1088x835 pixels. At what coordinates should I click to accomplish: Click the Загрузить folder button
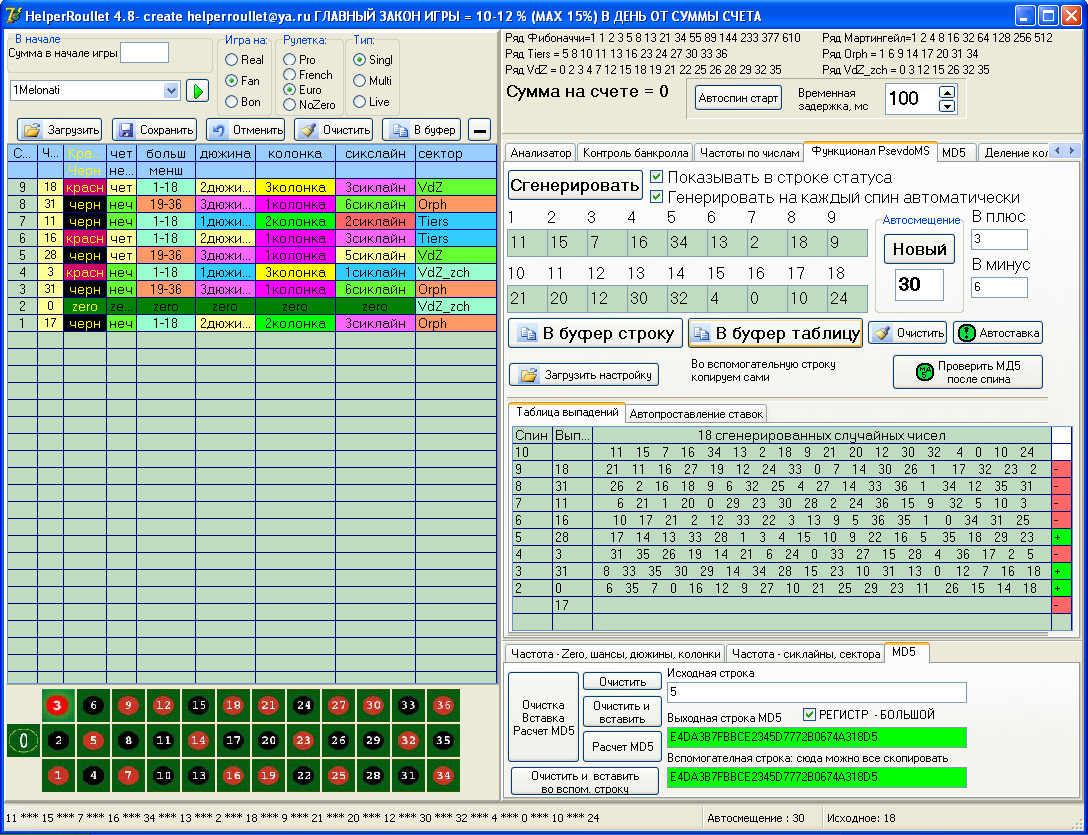point(60,130)
